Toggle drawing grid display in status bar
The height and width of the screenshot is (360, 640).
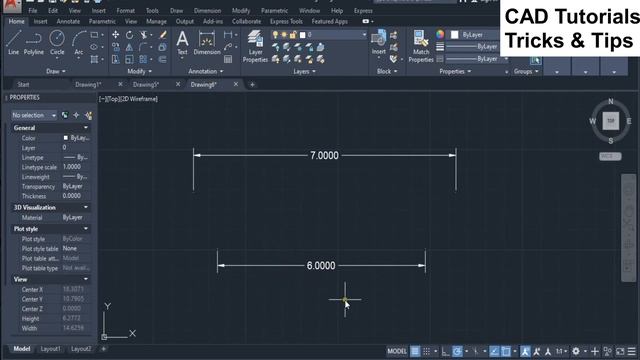coord(415,351)
